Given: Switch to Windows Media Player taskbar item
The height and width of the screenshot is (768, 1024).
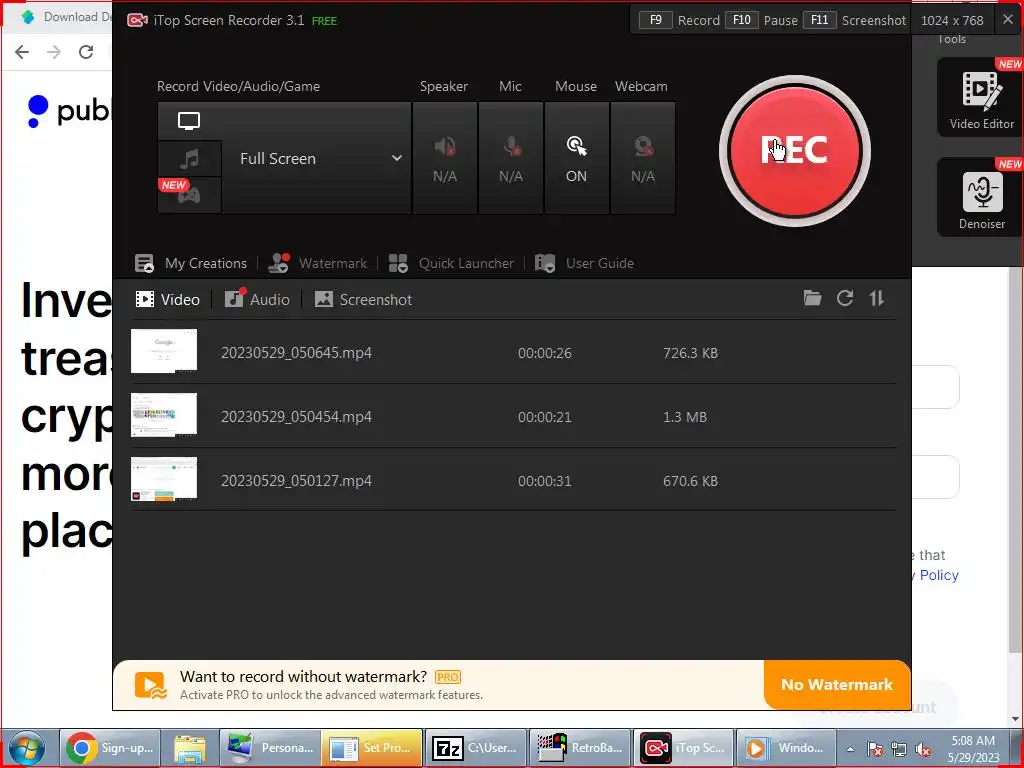Looking at the screenshot, I should click(787, 748).
